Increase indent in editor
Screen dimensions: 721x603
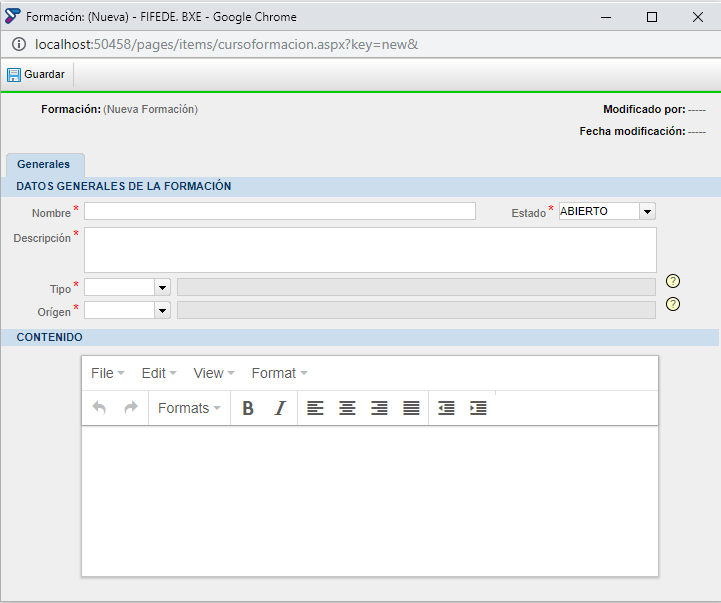[478, 408]
